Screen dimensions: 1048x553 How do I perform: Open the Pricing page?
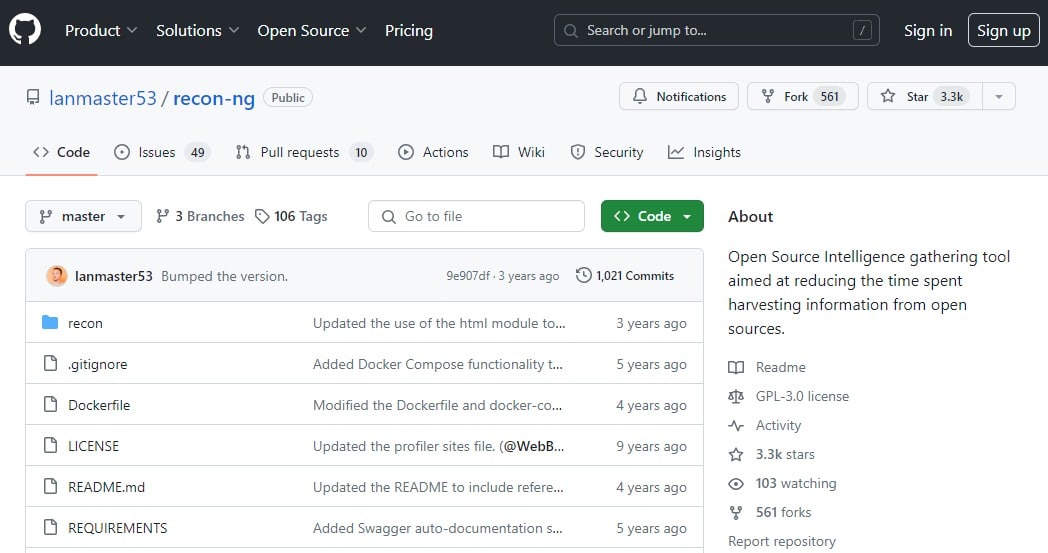coord(408,31)
